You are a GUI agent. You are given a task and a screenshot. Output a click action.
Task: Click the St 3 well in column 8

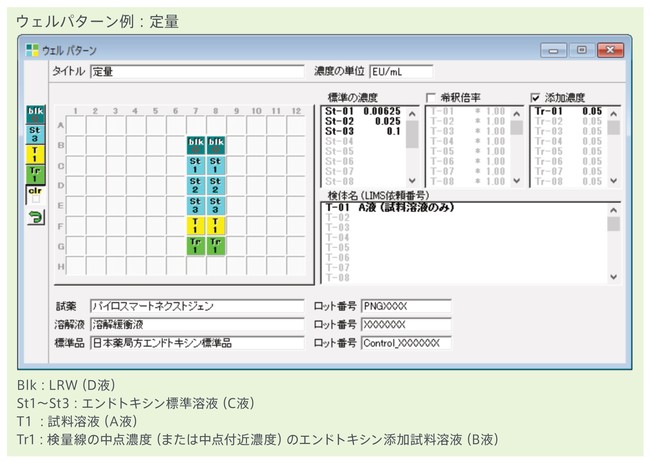[x=216, y=206]
